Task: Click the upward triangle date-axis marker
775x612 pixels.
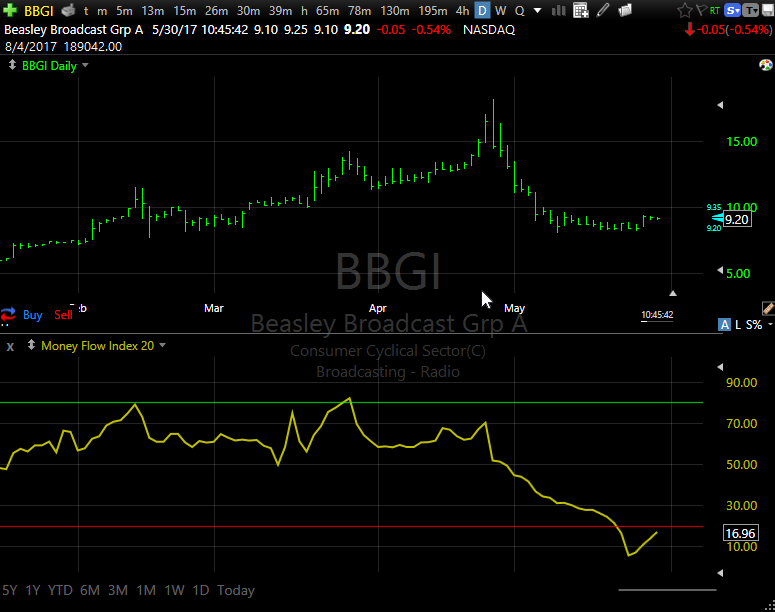Action: click(x=673, y=293)
